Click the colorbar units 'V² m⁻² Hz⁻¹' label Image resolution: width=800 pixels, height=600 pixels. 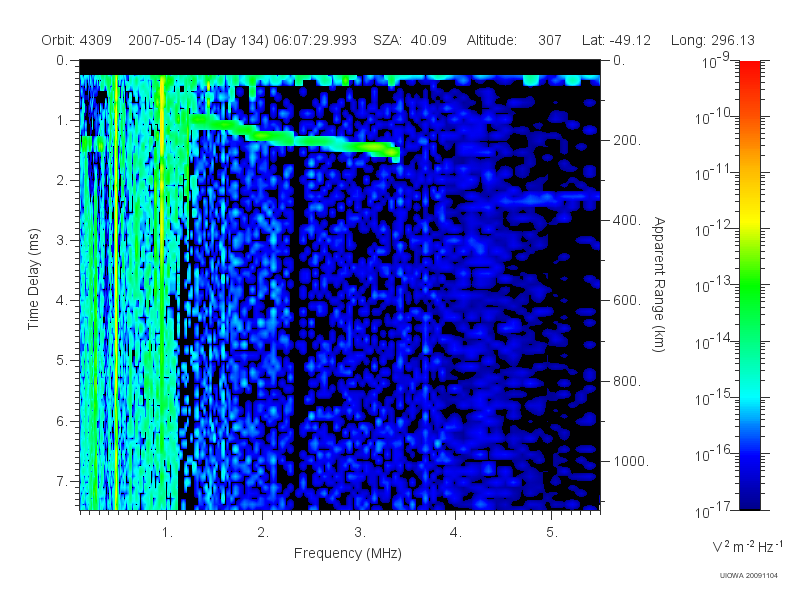pyautogui.click(x=747, y=546)
